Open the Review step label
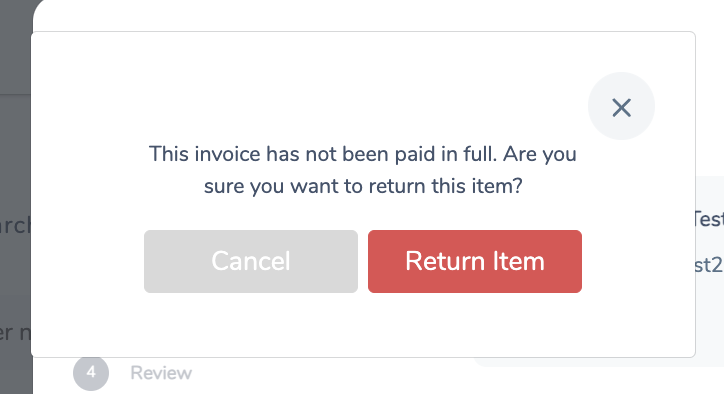This screenshot has height=394, width=724. [161, 373]
